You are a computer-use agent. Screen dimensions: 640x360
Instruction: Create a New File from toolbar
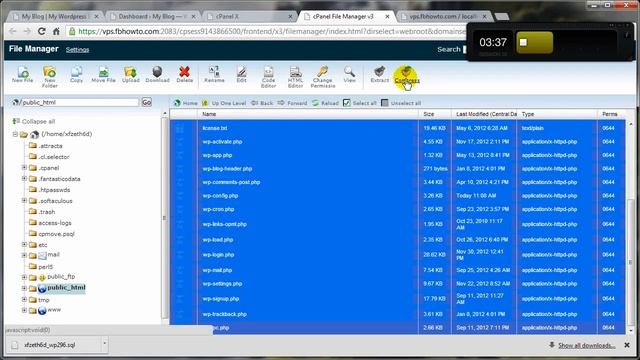tap(22, 75)
